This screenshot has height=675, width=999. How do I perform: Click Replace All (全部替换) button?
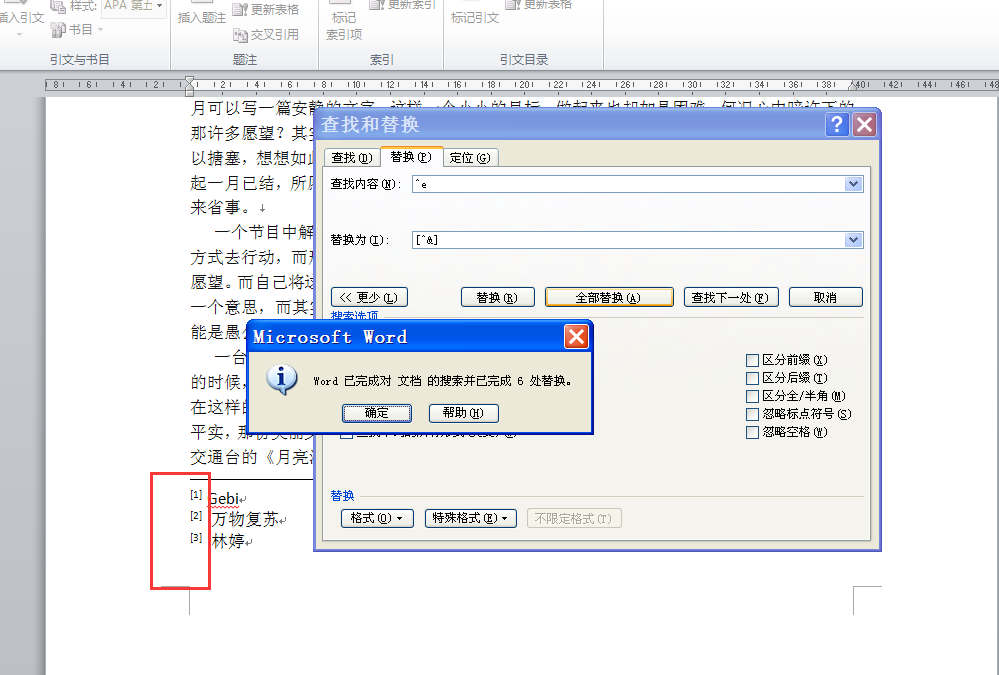click(608, 298)
